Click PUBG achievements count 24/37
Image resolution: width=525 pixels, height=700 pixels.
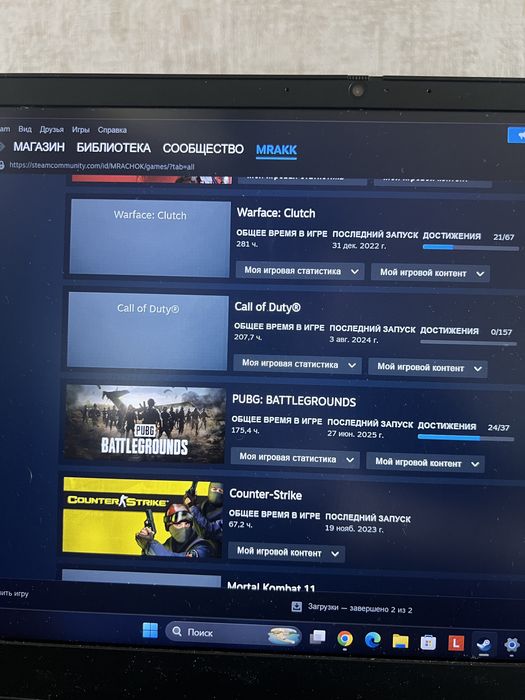pos(498,428)
